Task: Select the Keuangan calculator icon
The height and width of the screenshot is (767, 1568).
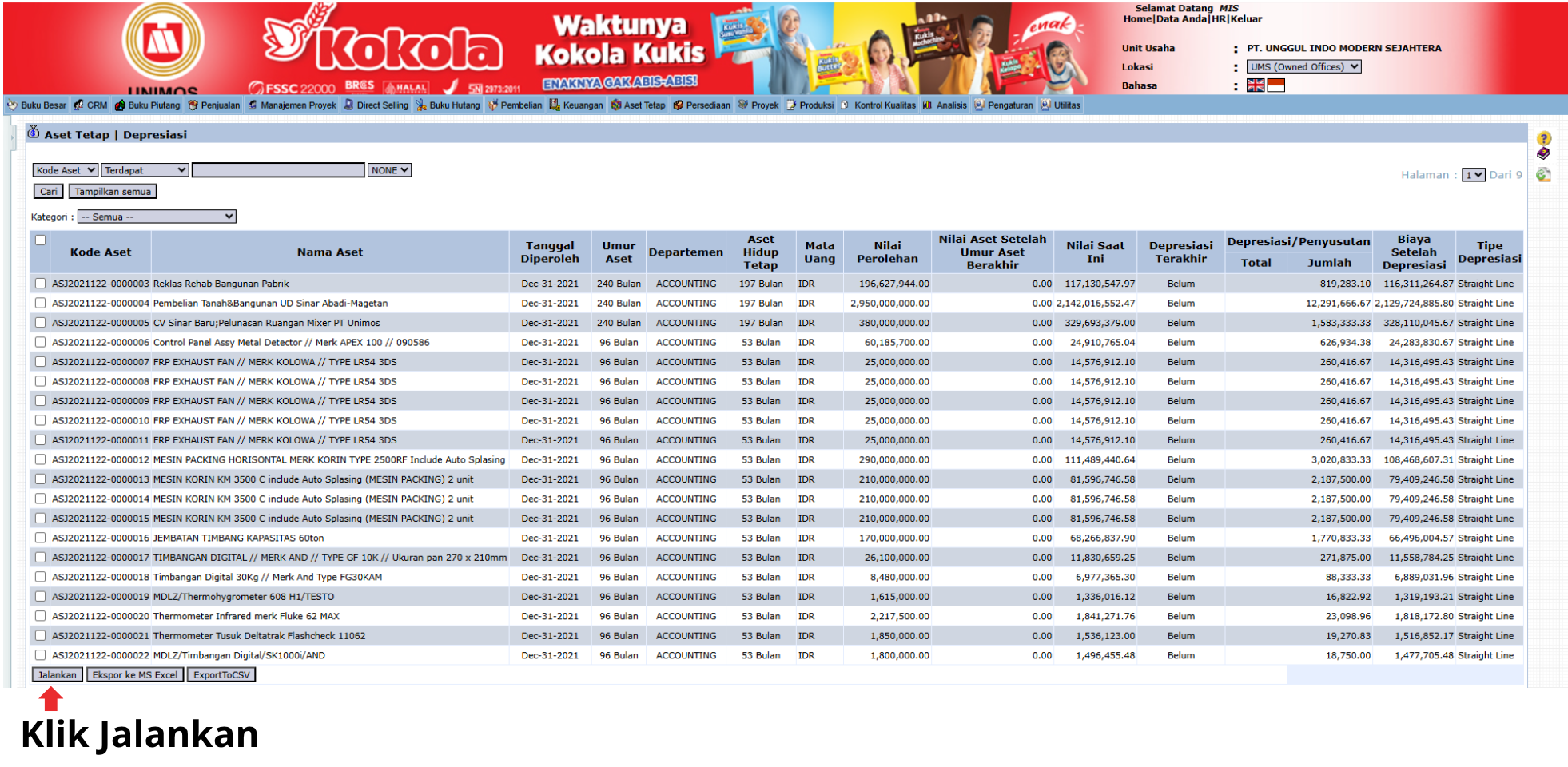Action: [x=555, y=105]
